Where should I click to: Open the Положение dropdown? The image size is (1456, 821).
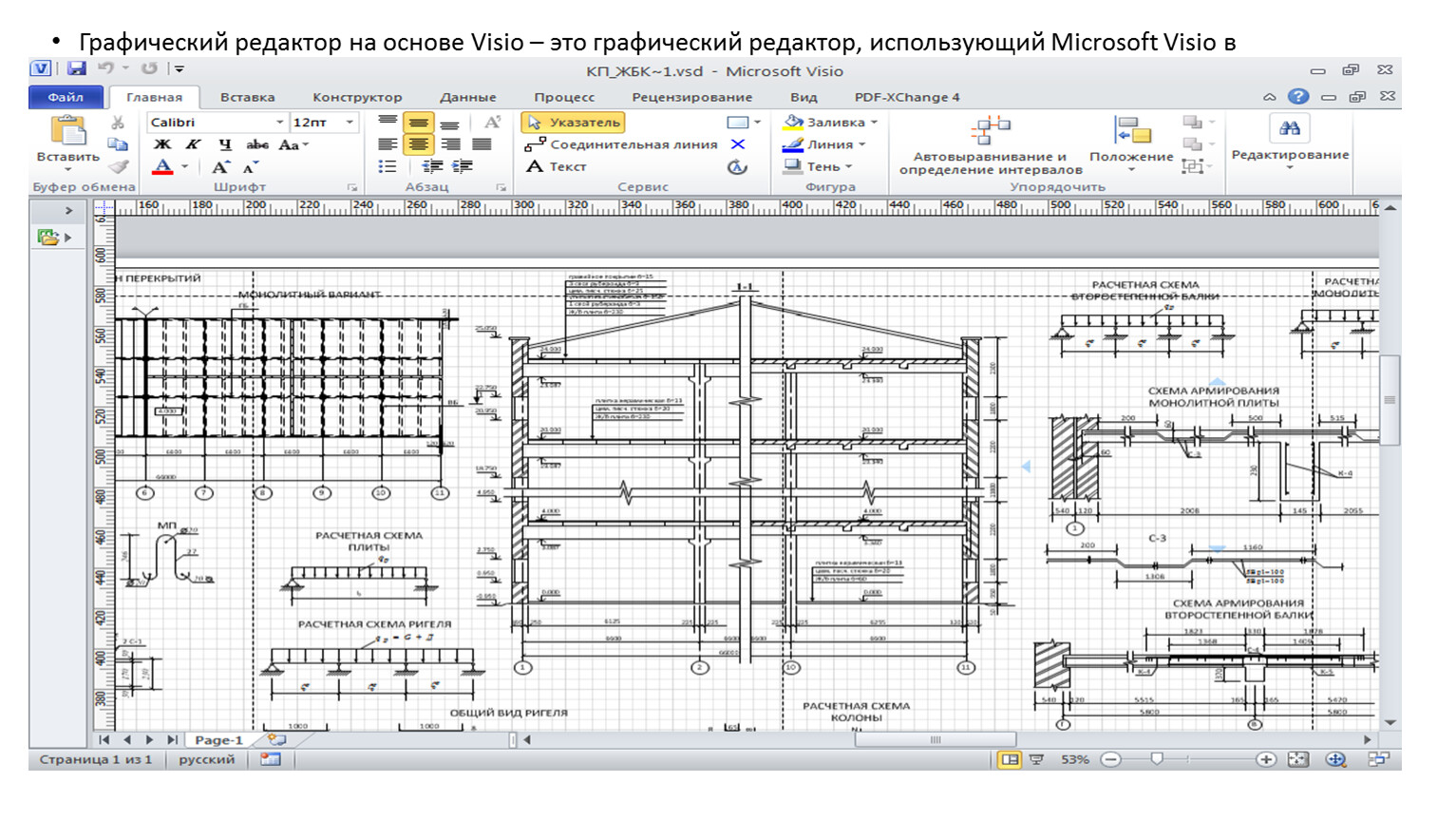[1131, 145]
